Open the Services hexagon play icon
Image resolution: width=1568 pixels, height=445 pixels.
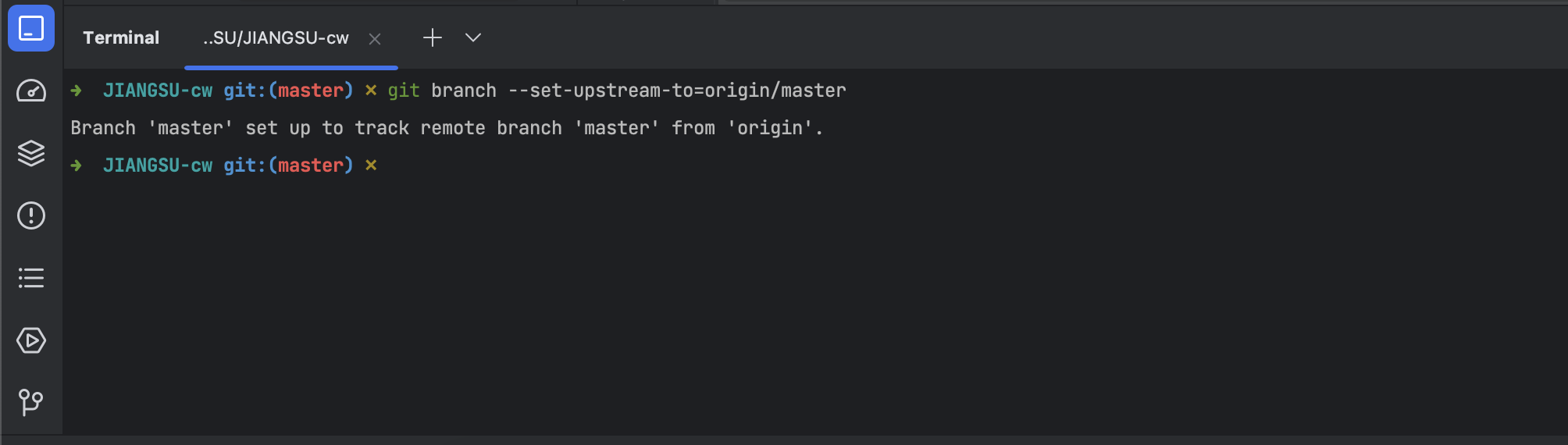(x=31, y=340)
